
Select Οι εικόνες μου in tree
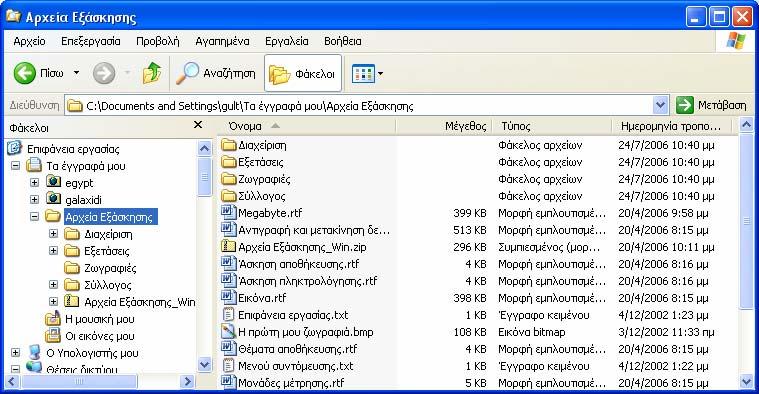click(90, 336)
